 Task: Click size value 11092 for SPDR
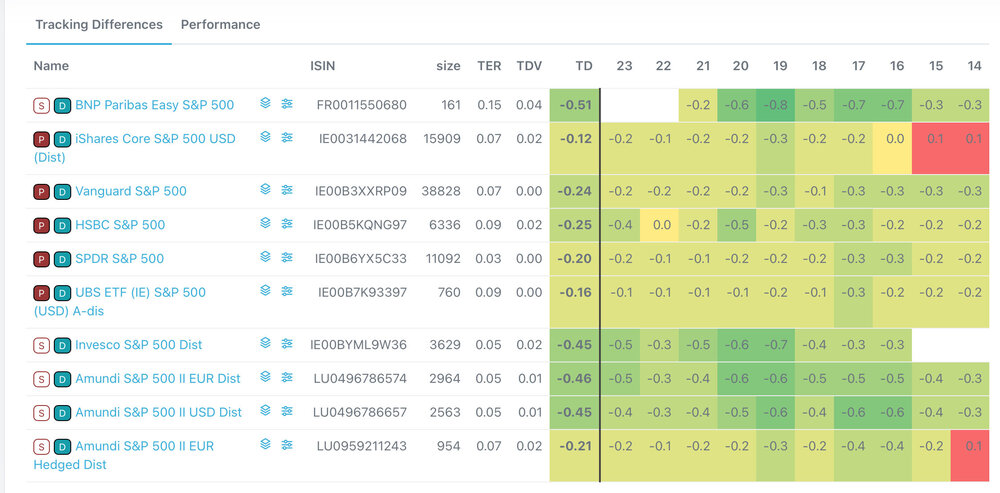[x=441, y=259]
